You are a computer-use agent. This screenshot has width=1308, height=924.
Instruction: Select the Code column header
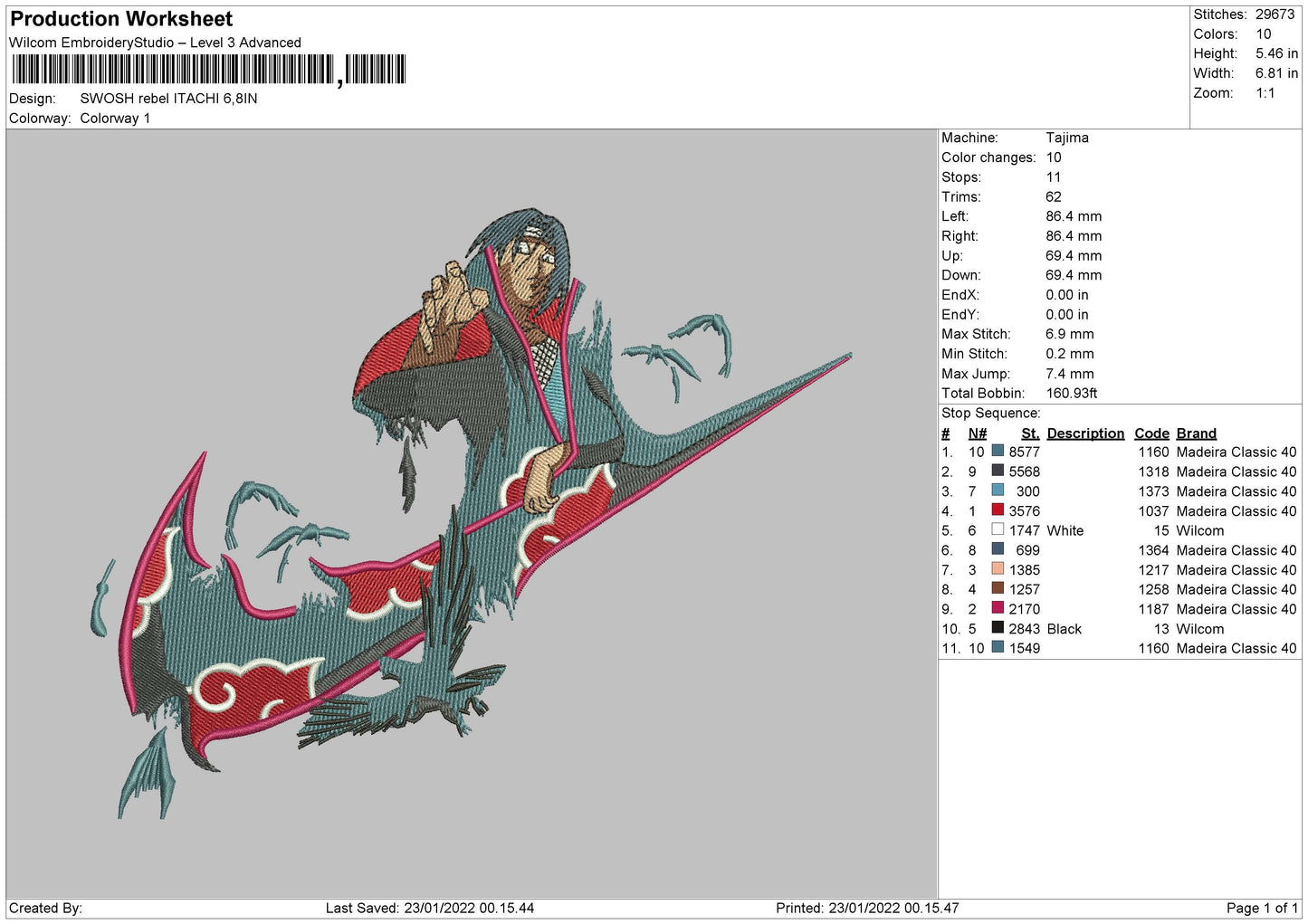click(x=1151, y=433)
